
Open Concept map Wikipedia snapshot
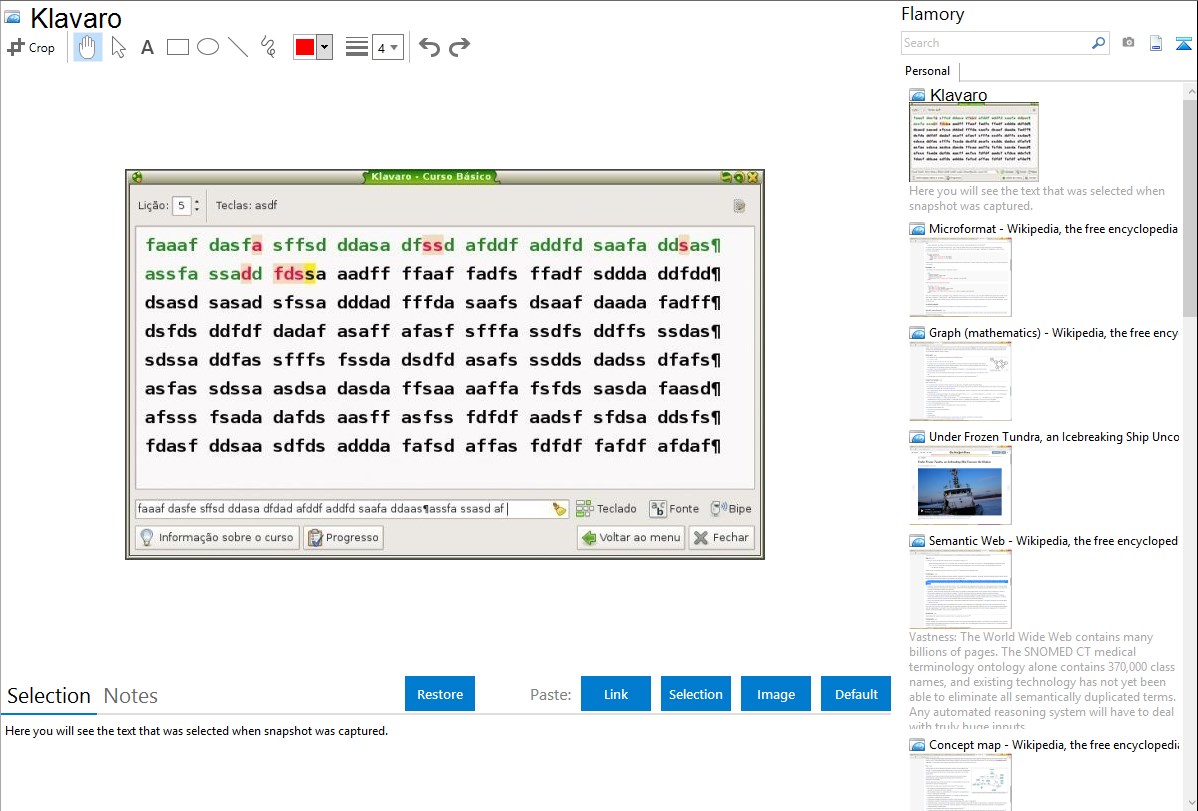click(x=1054, y=744)
